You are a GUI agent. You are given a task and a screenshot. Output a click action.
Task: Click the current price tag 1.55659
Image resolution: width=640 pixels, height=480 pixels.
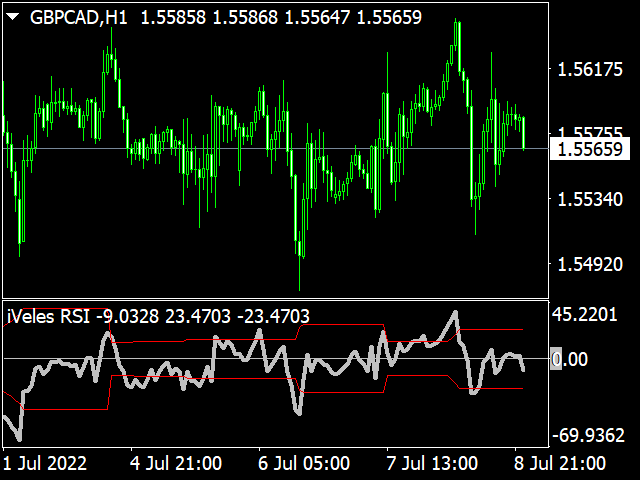[590, 149]
